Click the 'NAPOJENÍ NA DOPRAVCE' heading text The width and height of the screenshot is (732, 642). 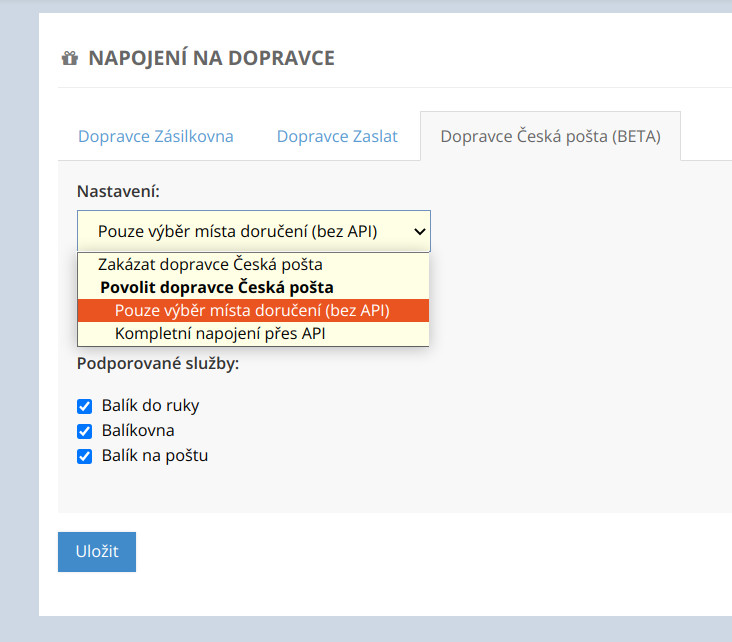(x=211, y=59)
